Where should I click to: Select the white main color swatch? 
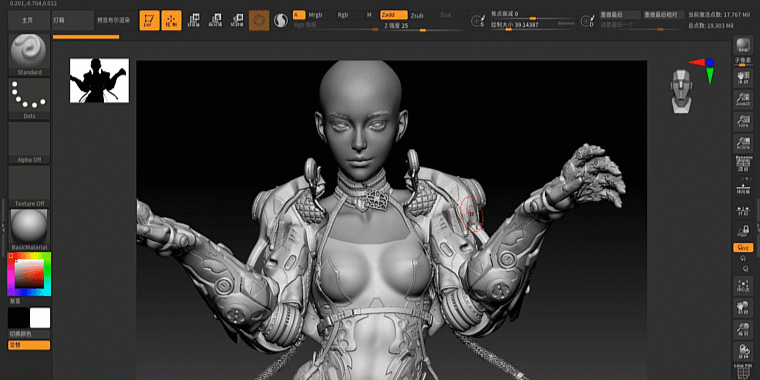pos(40,318)
